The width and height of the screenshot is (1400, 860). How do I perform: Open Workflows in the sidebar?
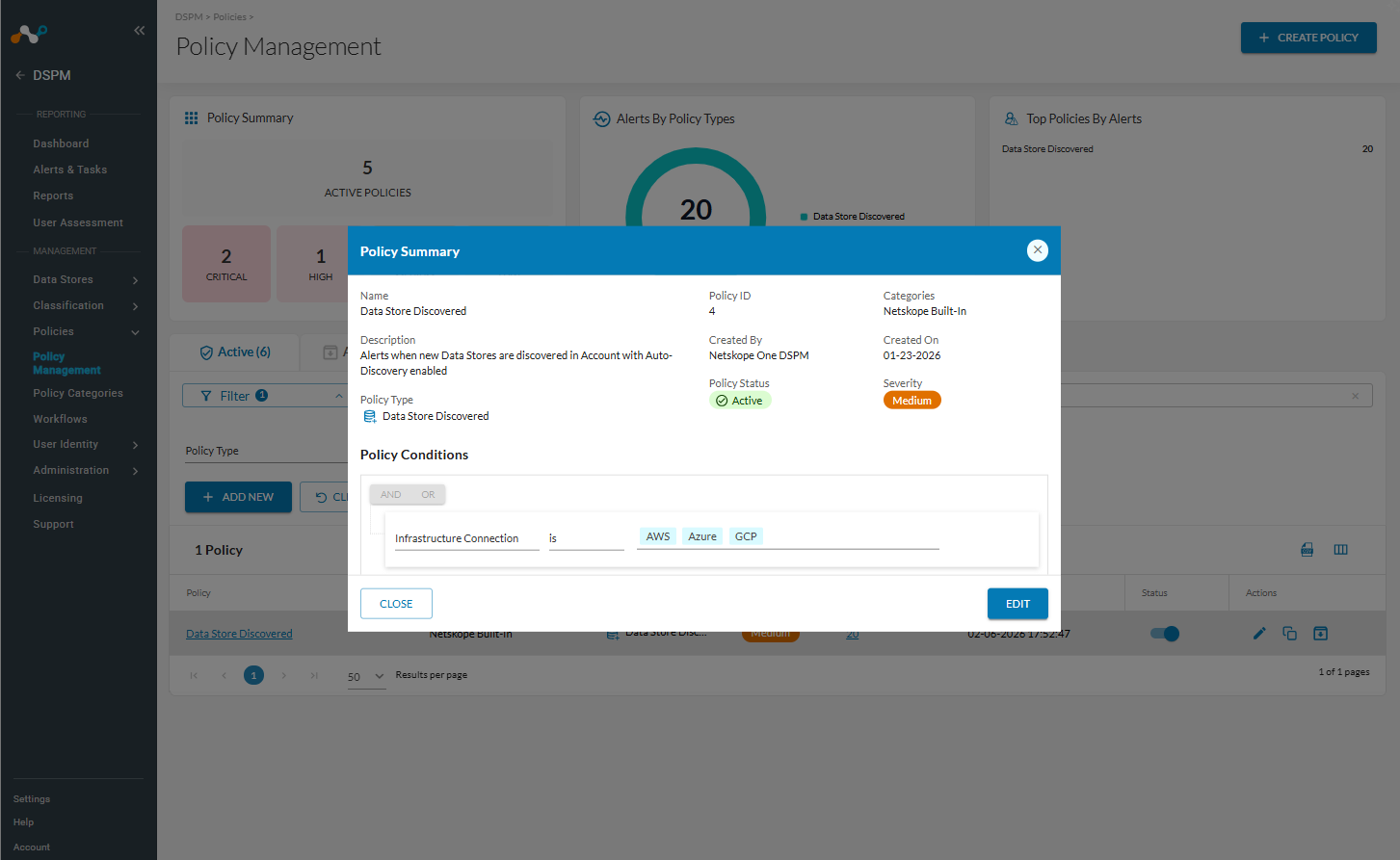coord(60,419)
